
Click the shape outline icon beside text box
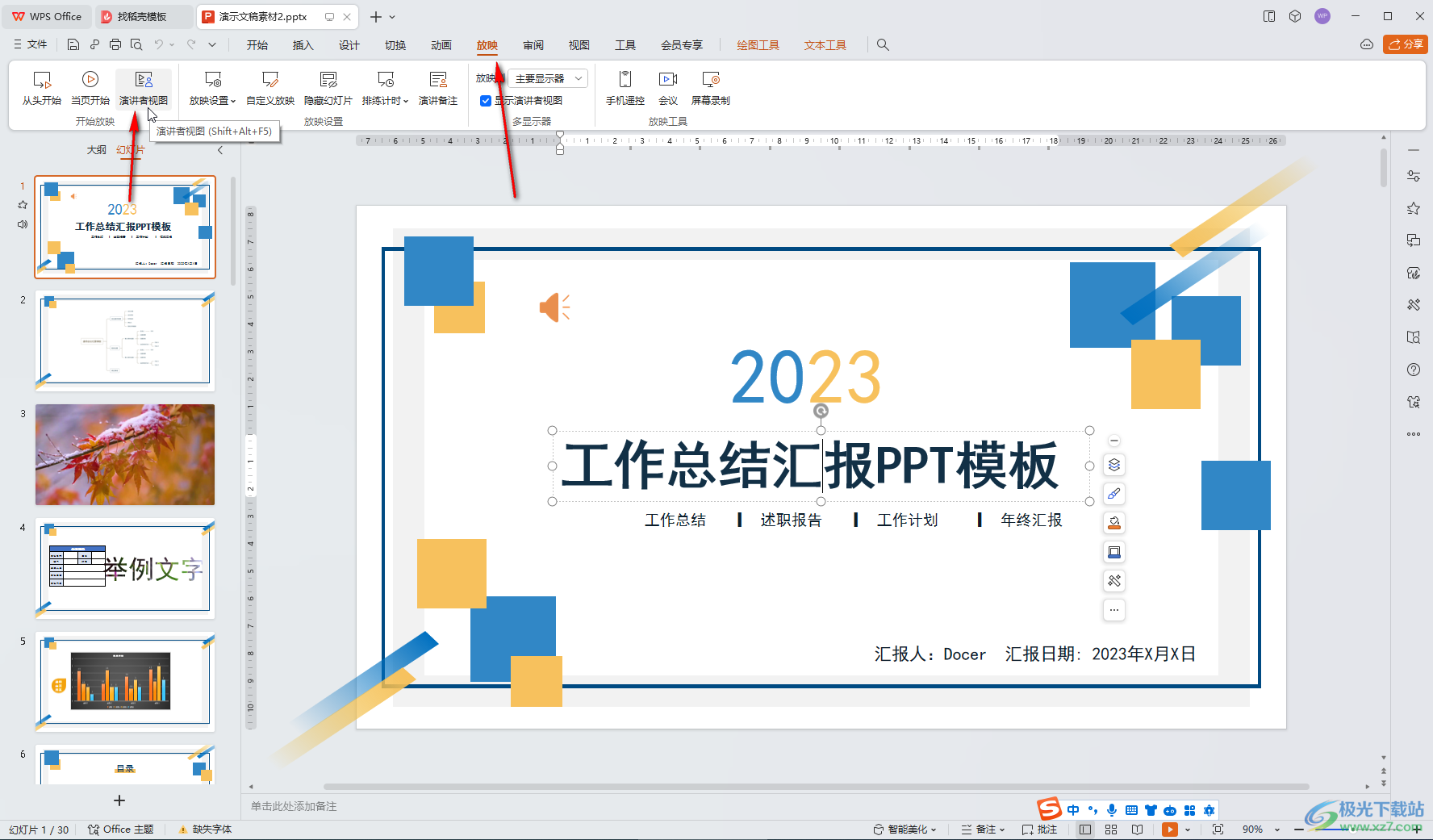[1114, 552]
